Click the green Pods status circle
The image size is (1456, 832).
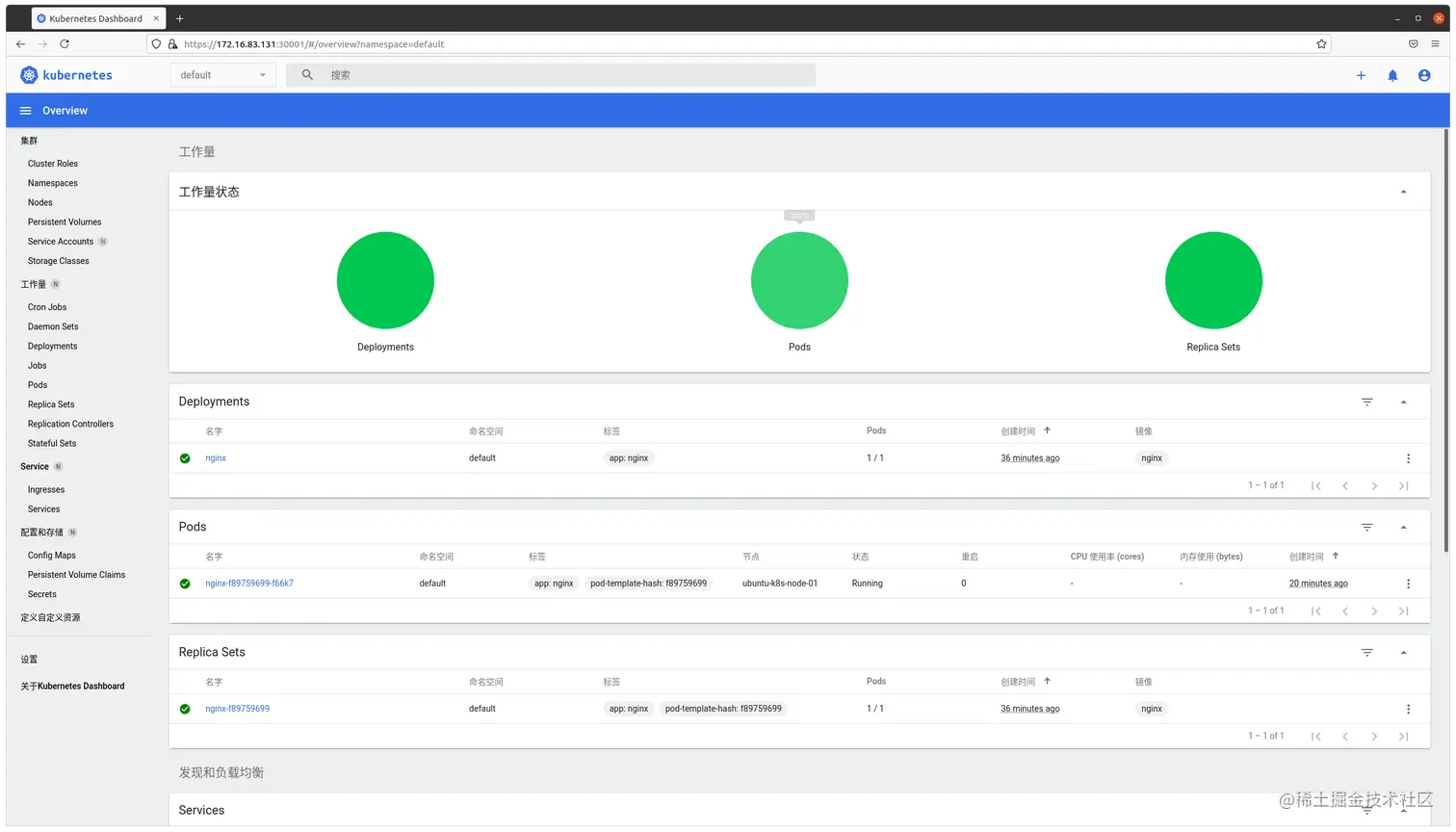pyautogui.click(x=799, y=280)
